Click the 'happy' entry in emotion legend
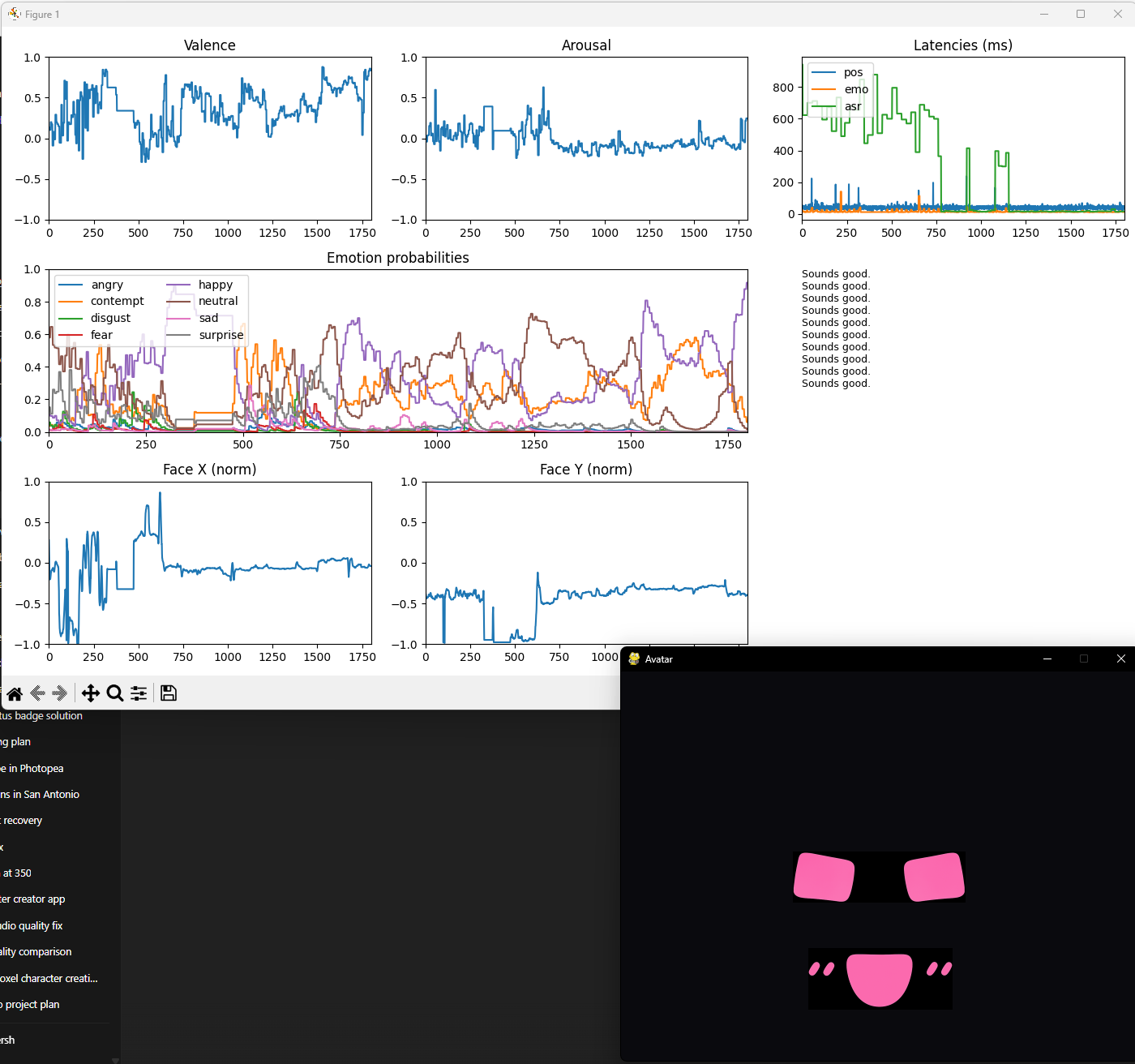This screenshot has height=1064, width=1135. pos(215,285)
